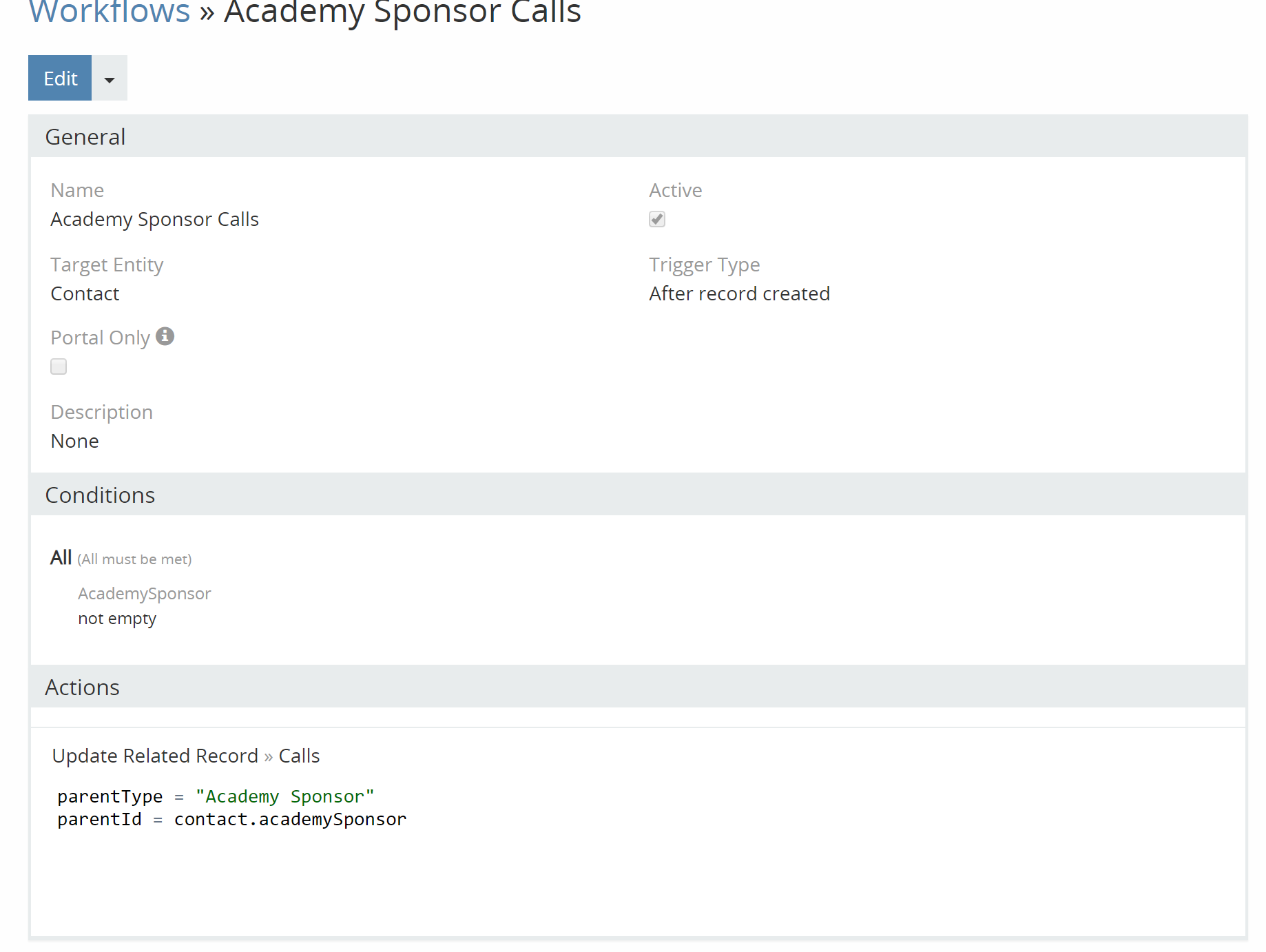The image size is (1266, 952).
Task: Click the parentId formula line
Action: pyautogui.click(x=231, y=819)
